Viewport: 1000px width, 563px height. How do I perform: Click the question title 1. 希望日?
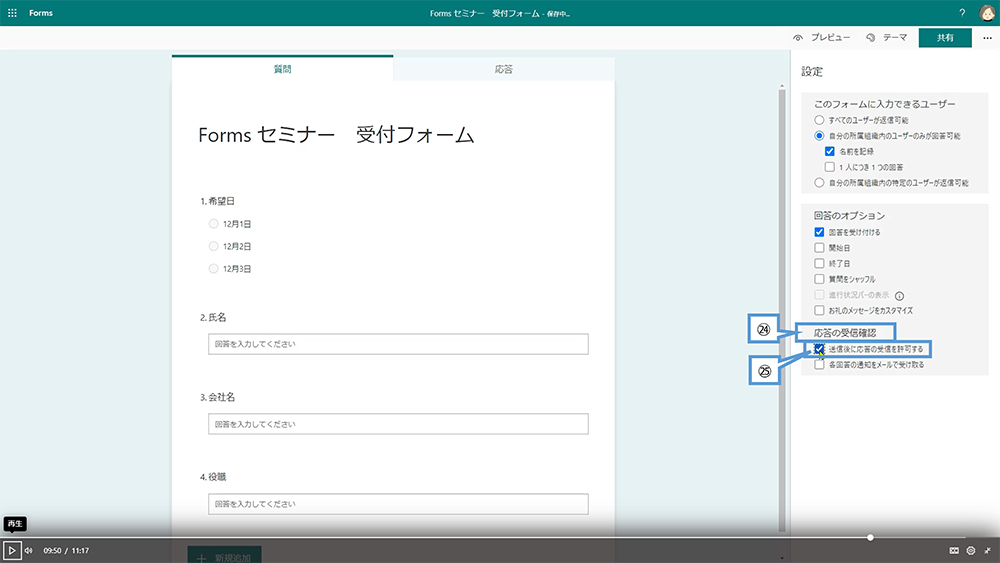(x=217, y=201)
